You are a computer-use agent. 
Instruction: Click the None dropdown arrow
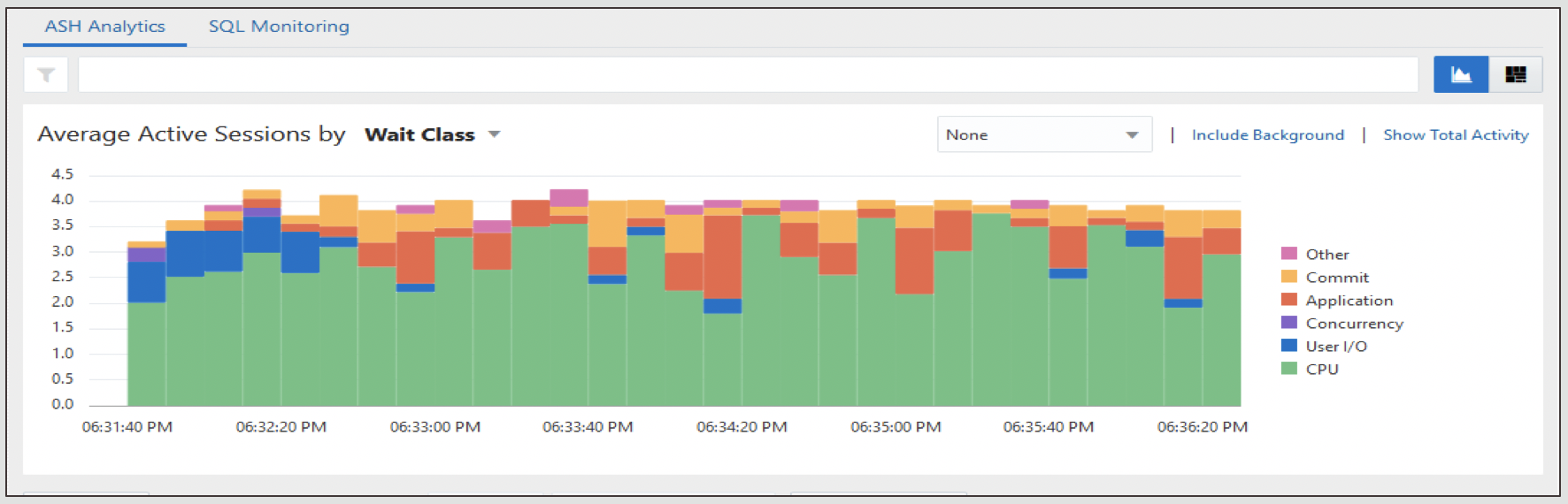pyautogui.click(x=1132, y=134)
